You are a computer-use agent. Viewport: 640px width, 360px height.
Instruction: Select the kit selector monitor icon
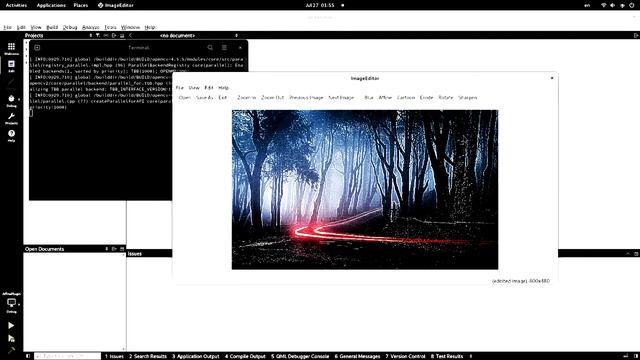[x=11, y=304]
